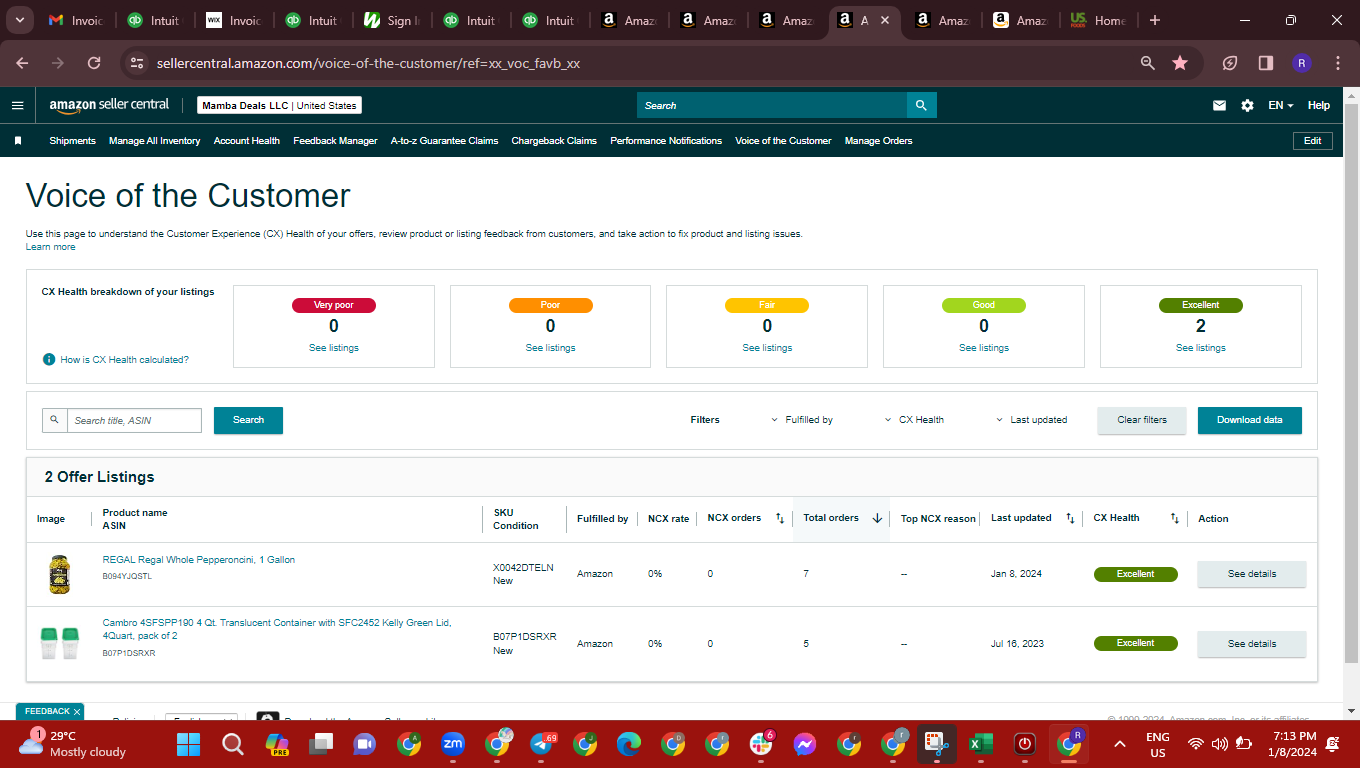Click the info icon beside CX Health question
Viewport: 1360px width, 768px height.
pyautogui.click(x=49, y=359)
